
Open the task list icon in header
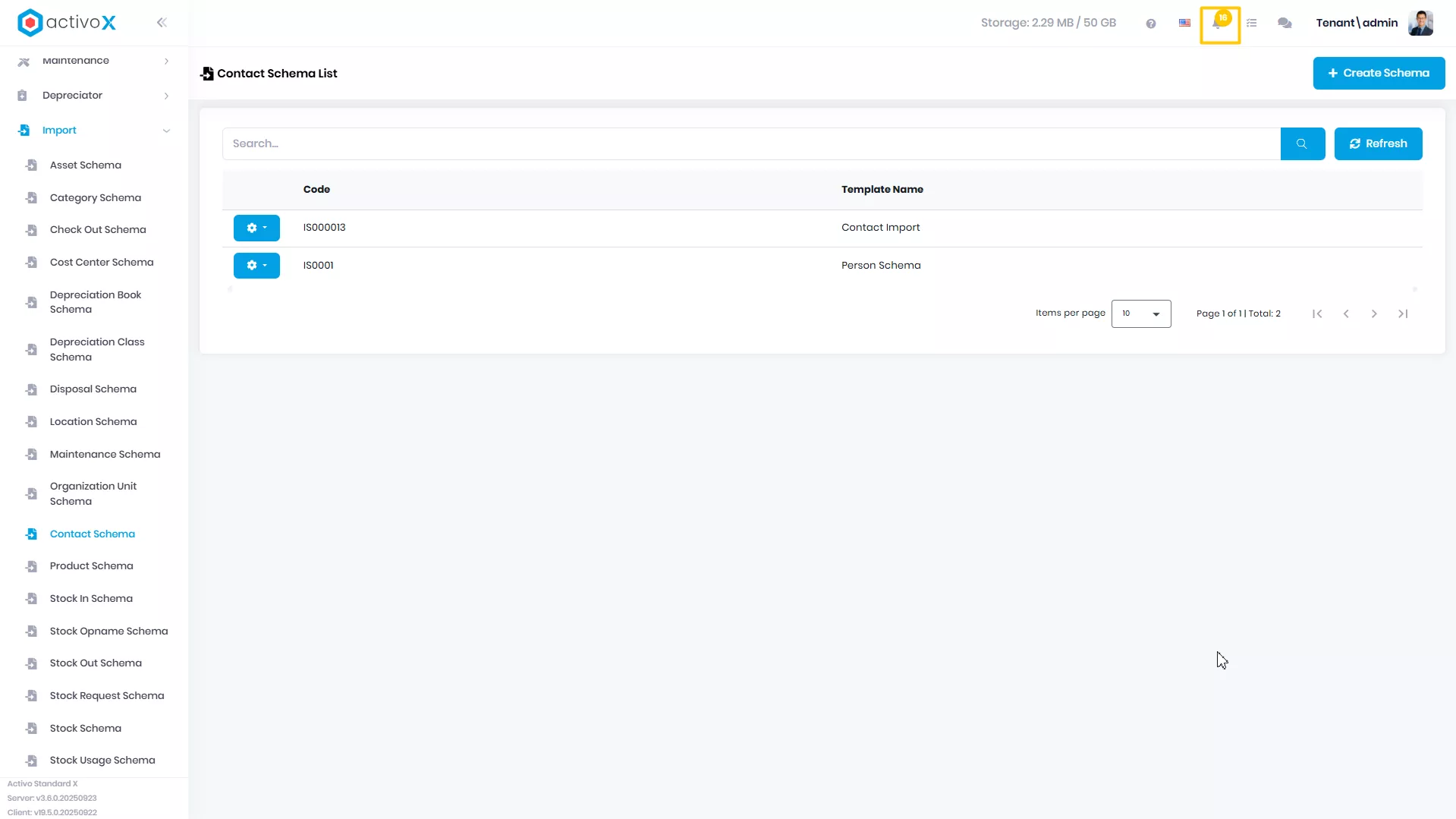pos(1252,24)
